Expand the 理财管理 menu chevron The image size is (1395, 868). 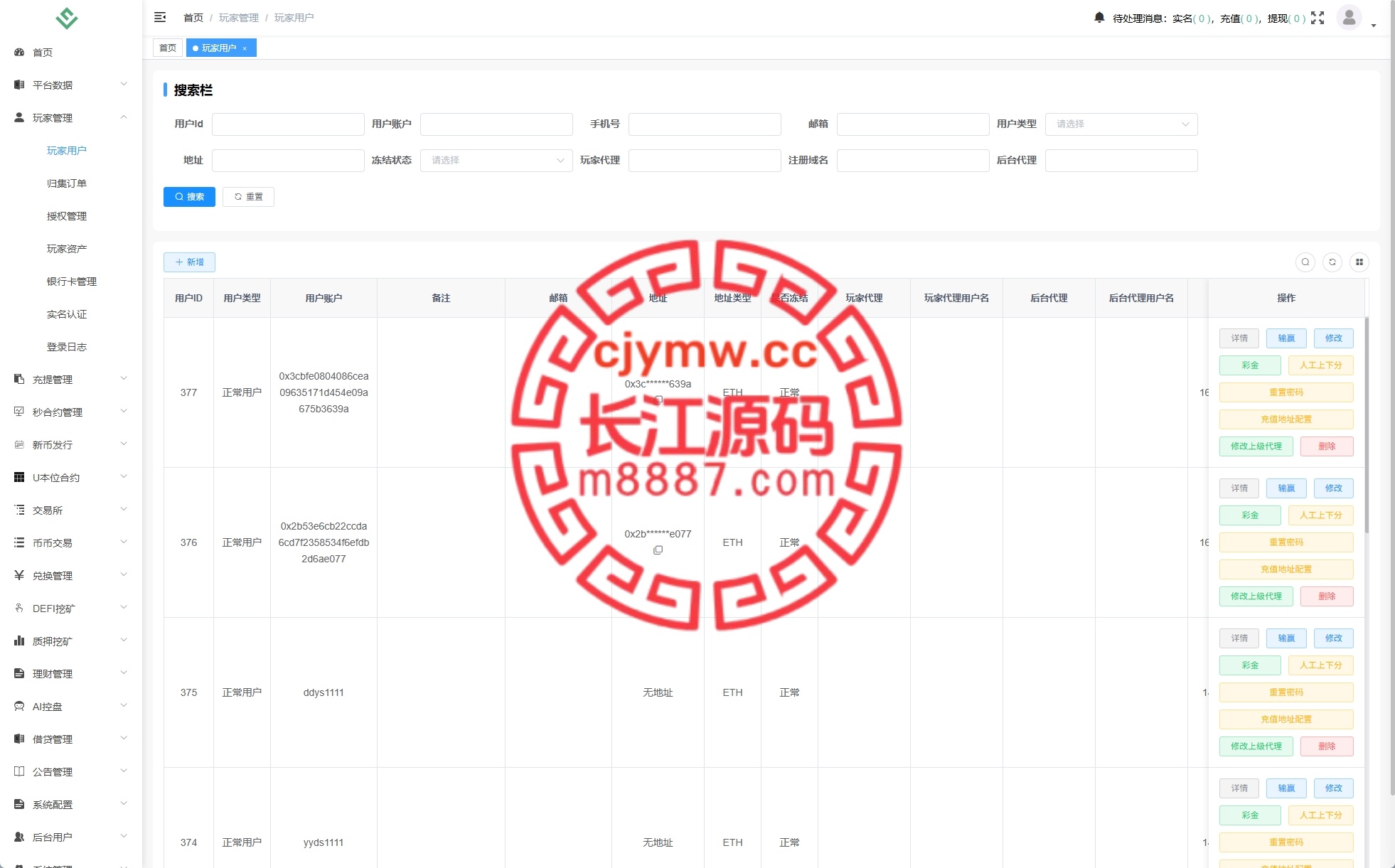pyautogui.click(x=124, y=673)
